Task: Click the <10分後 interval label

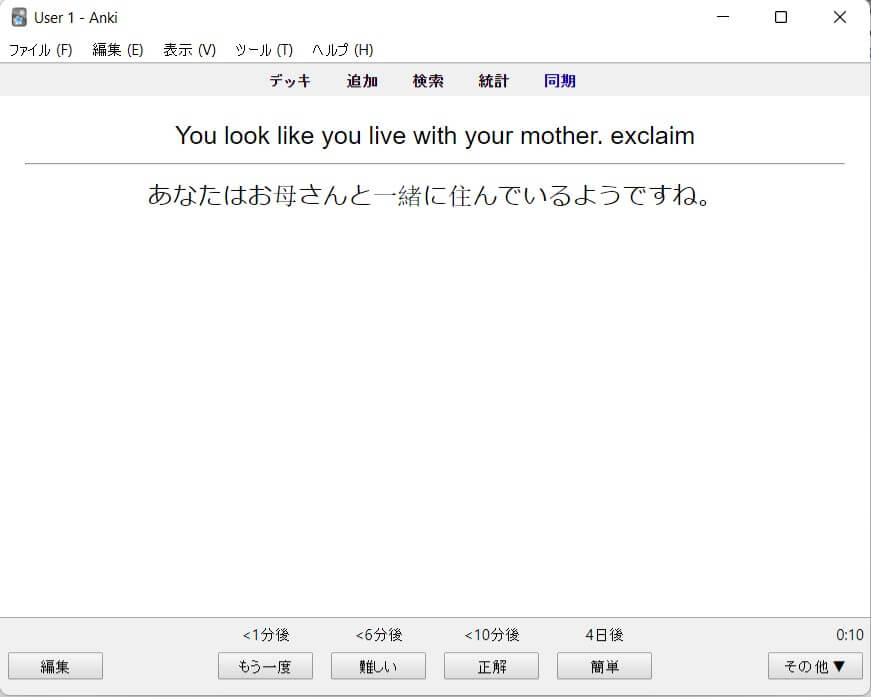Action: [x=492, y=635]
